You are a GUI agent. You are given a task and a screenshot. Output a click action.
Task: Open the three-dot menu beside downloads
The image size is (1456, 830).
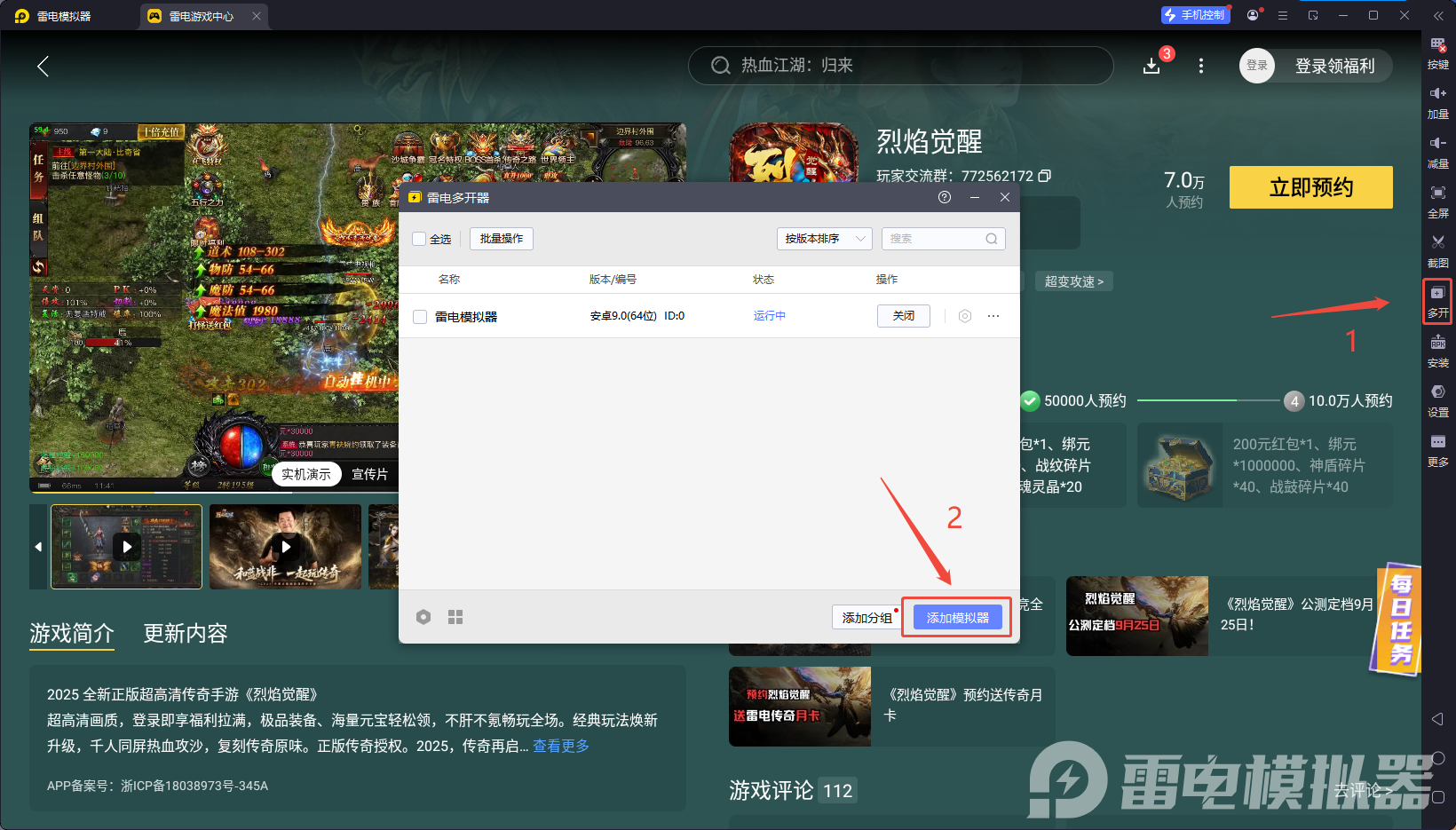[x=1201, y=66]
